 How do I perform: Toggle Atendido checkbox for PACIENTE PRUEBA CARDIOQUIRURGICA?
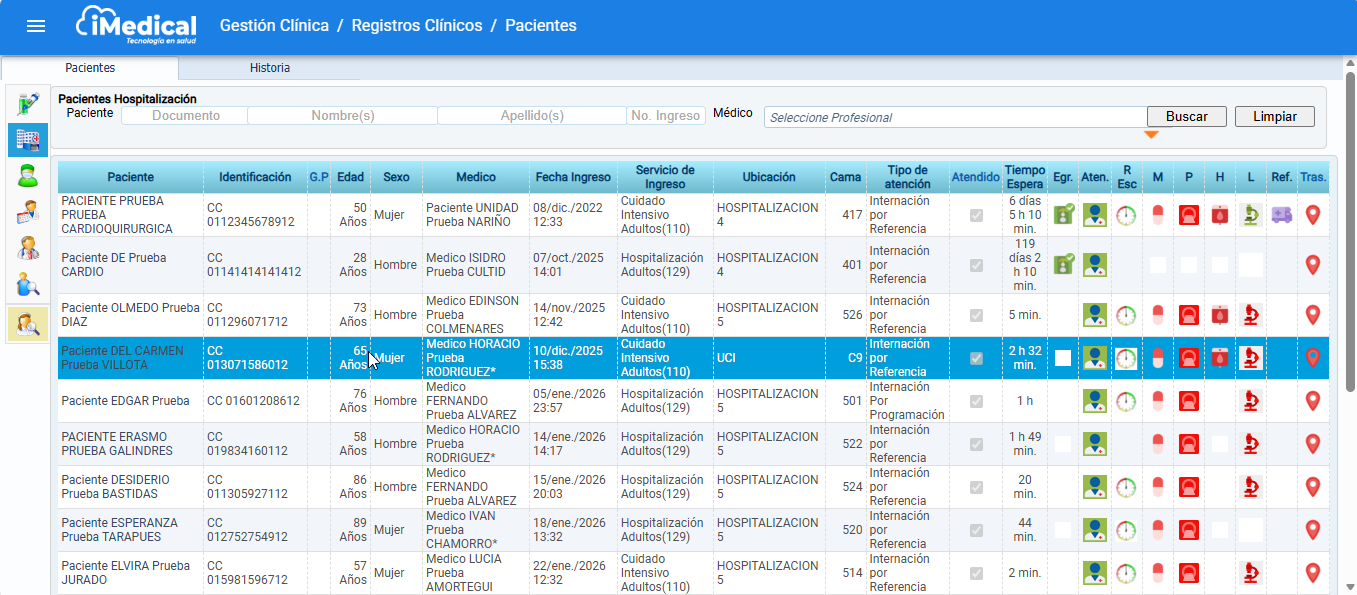coord(976,215)
